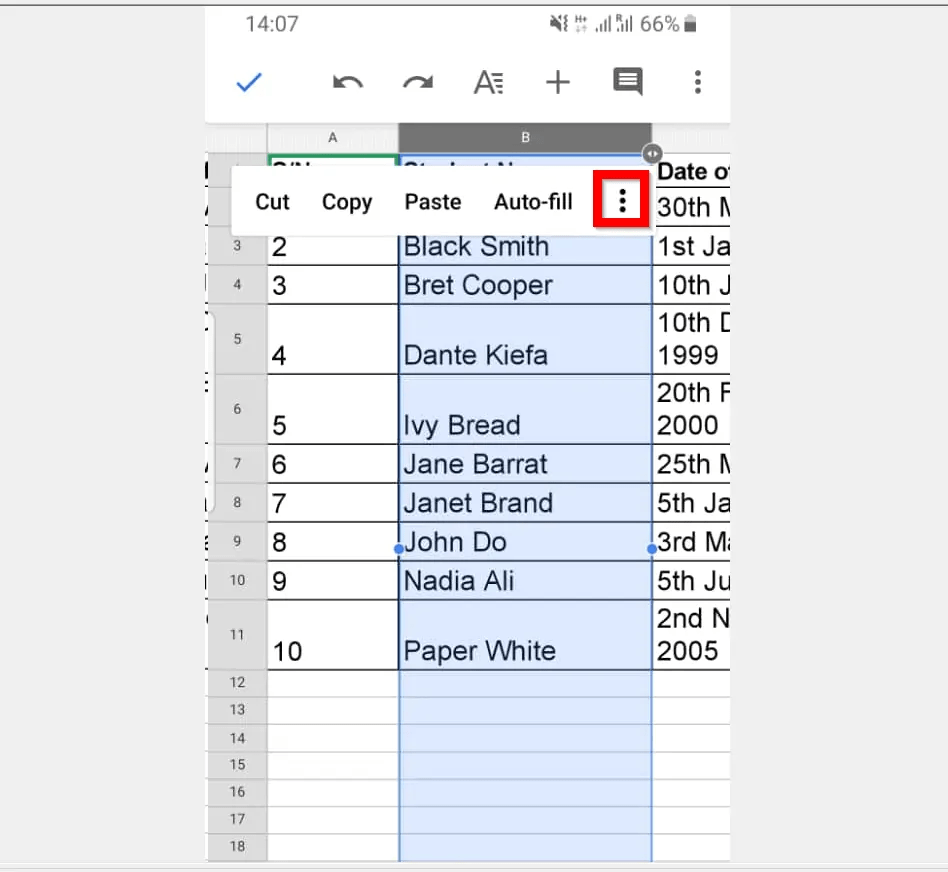Open the toolbar overflow menu

pos(697,83)
